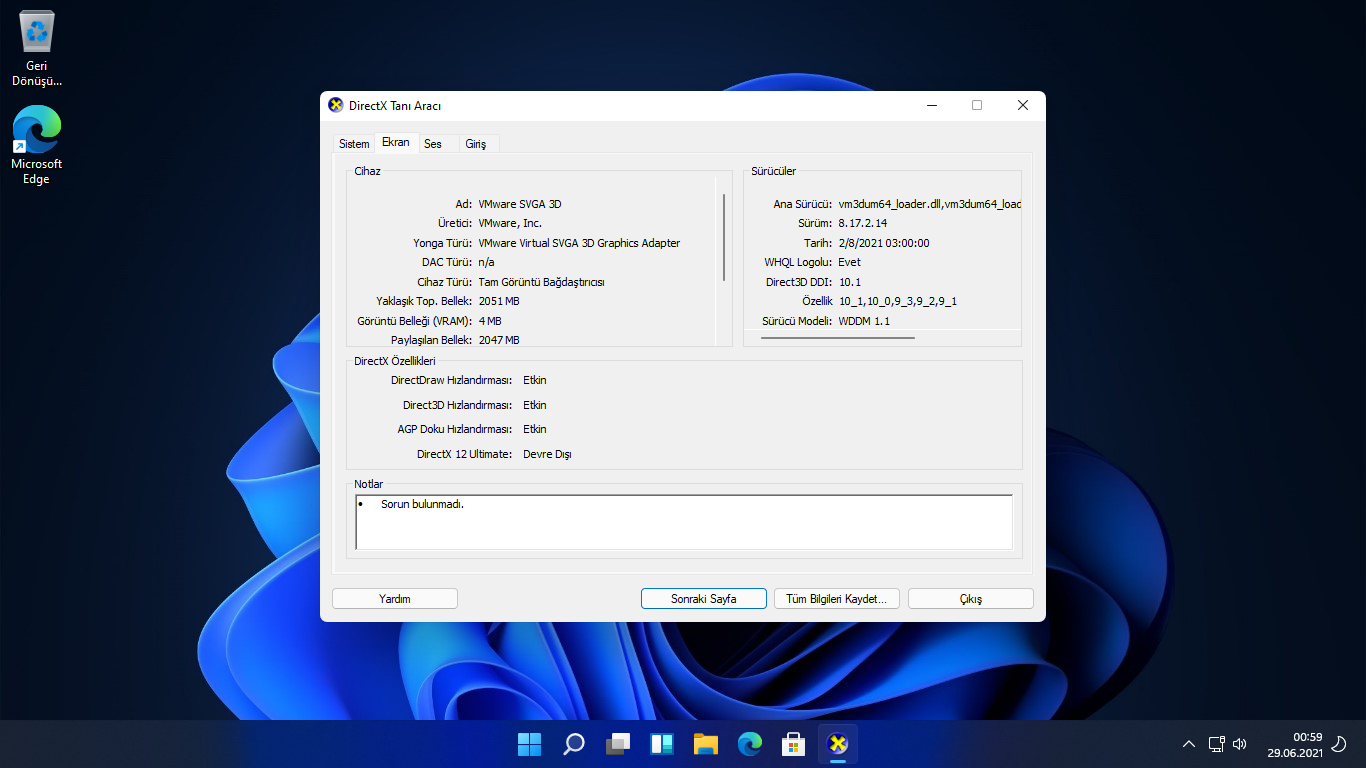Image resolution: width=1366 pixels, height=768 pixels.
Task: Select the Ekran tab
Action: point(396,142)
